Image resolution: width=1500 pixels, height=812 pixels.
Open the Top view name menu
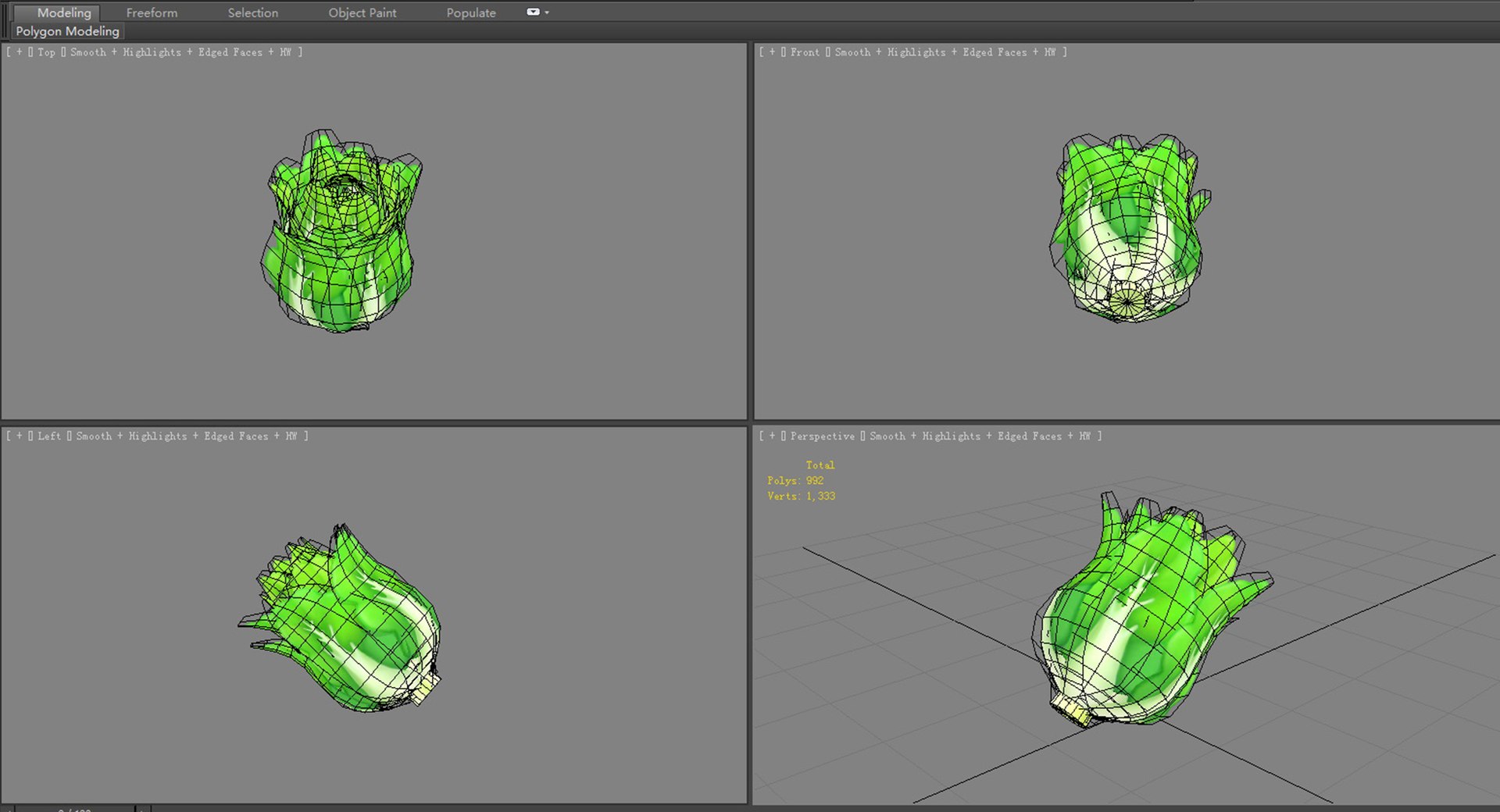(46, 52)
